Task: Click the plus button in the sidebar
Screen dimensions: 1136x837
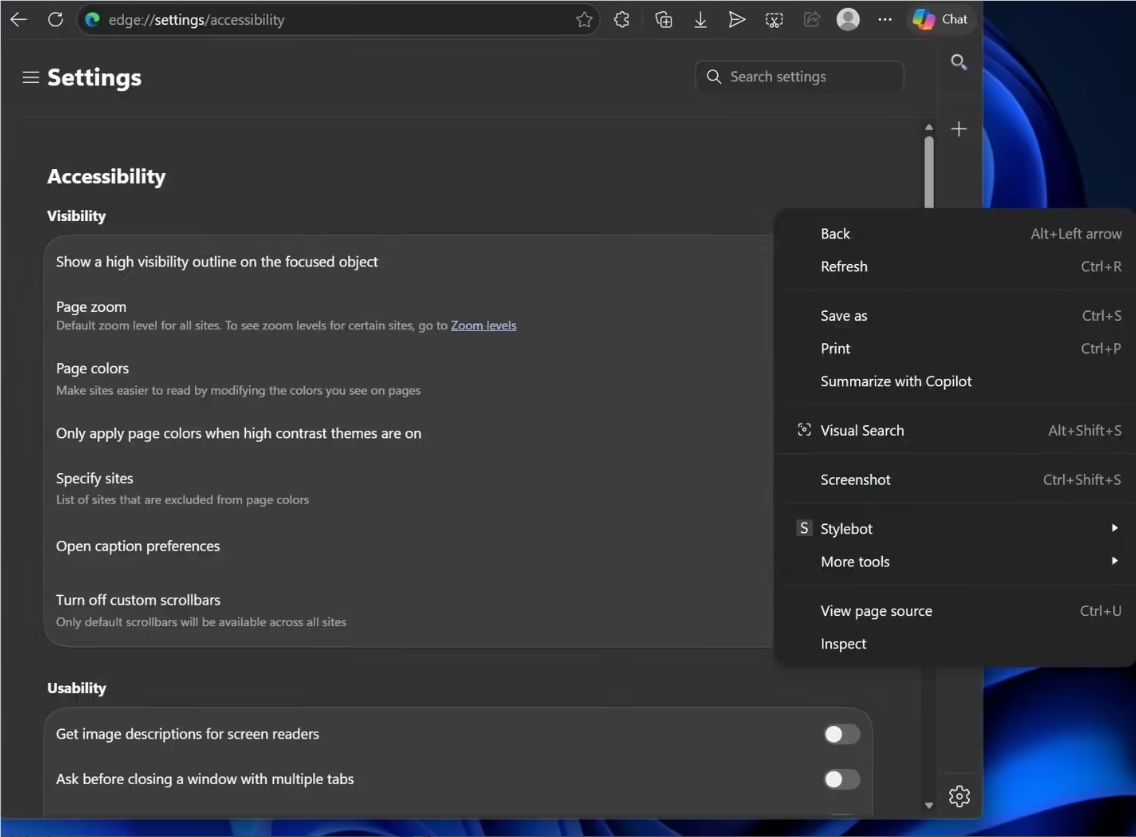Action: click(959, 129)
